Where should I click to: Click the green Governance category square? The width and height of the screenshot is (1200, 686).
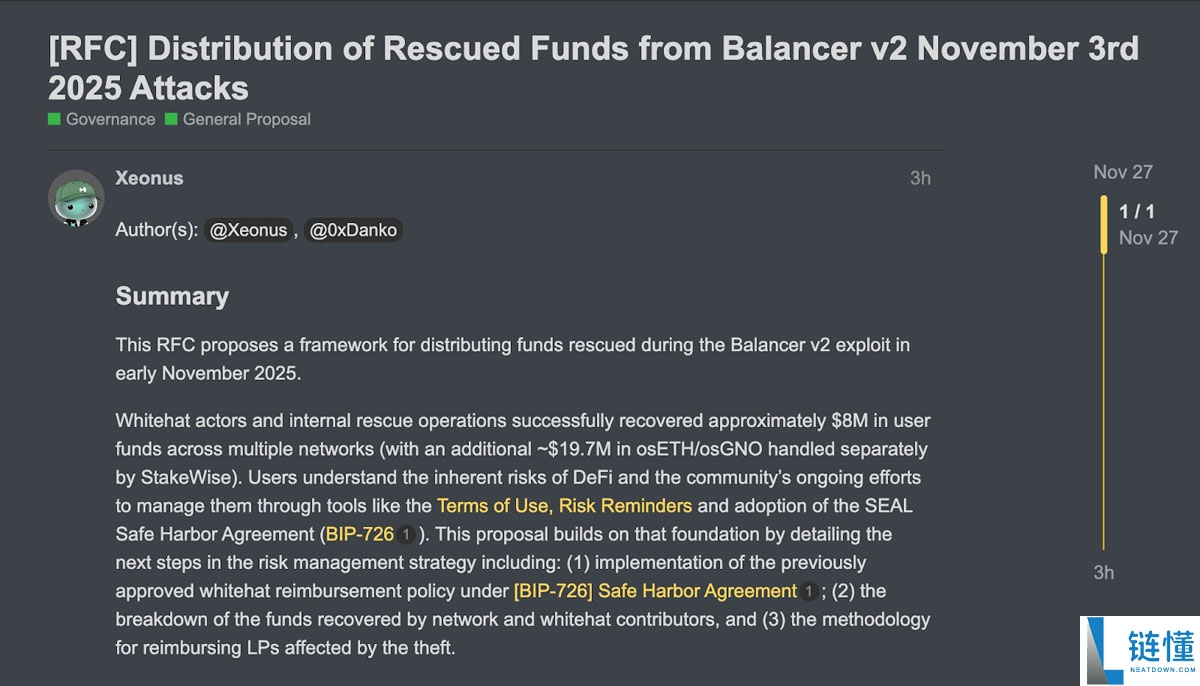(x=54, y=119)
